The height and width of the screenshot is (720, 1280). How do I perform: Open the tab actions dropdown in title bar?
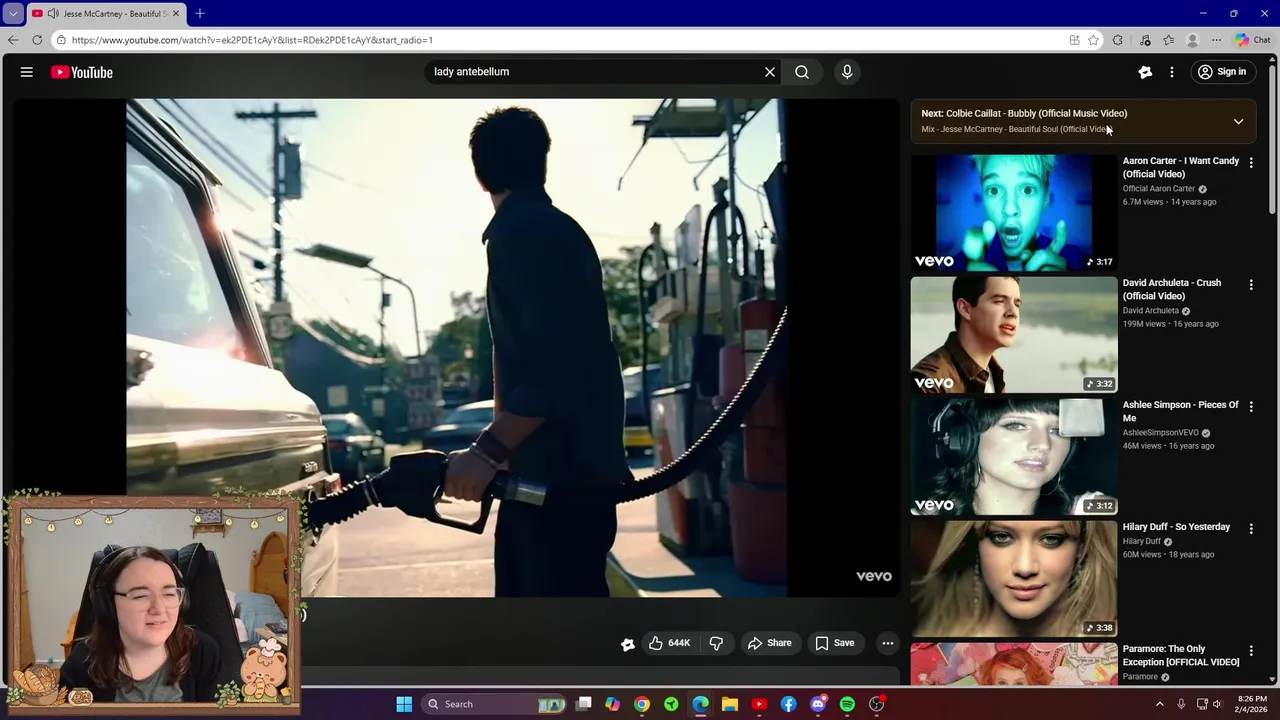[13, 13]
